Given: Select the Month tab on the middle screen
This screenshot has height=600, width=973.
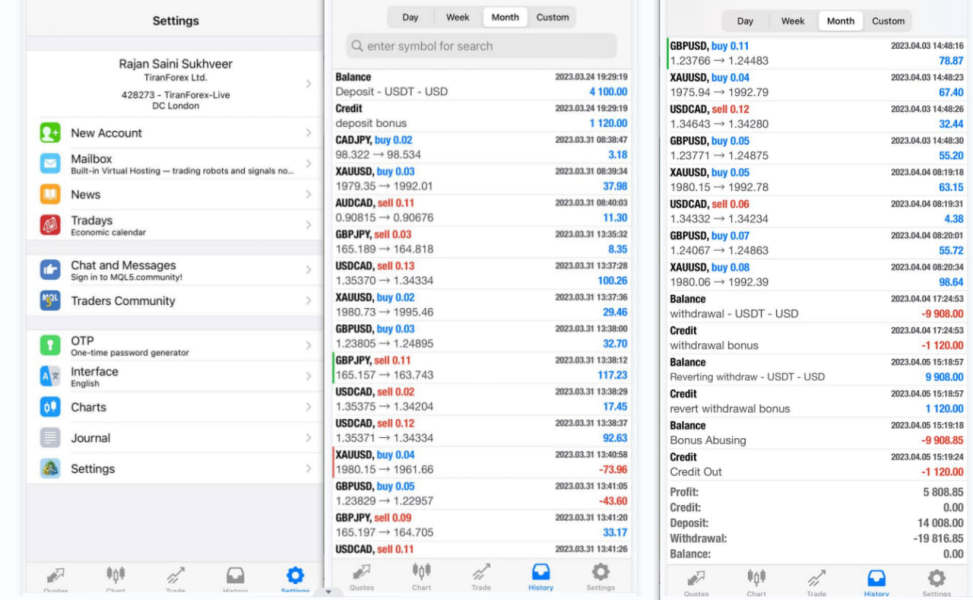Looking at the screenshot, I should tap(505, 17).
